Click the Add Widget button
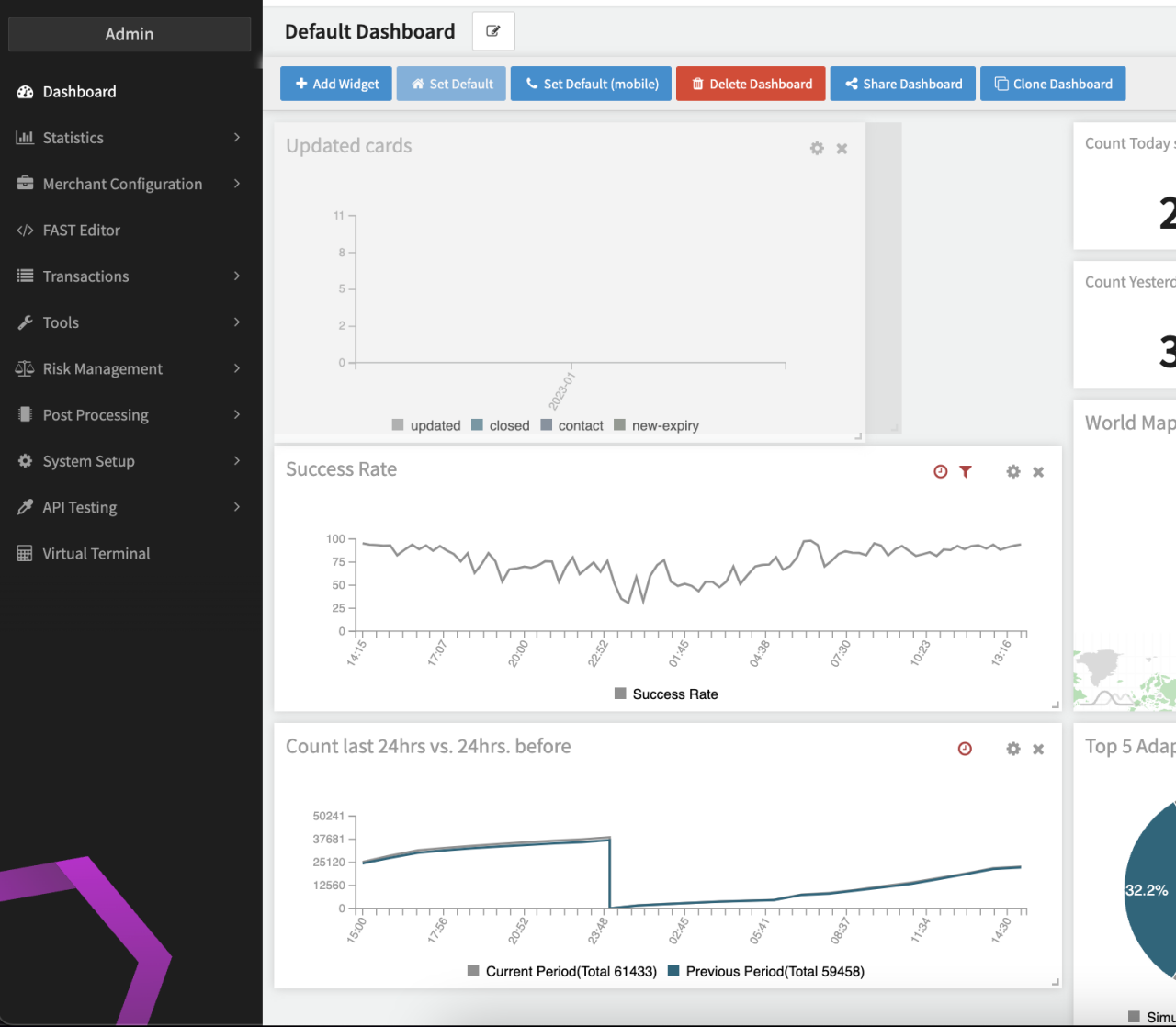Viewport: 1176px width, 1027px height. point(336,84)
